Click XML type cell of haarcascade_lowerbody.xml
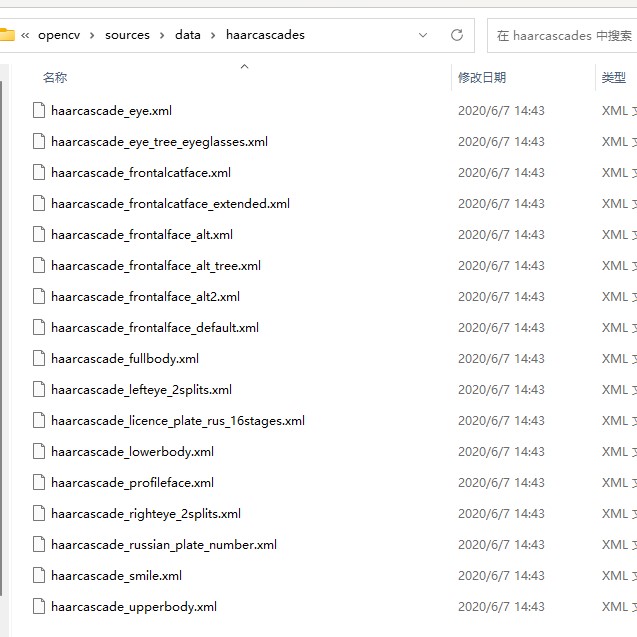The width and height of the screenshot is (637, 637). coord(619,451)
